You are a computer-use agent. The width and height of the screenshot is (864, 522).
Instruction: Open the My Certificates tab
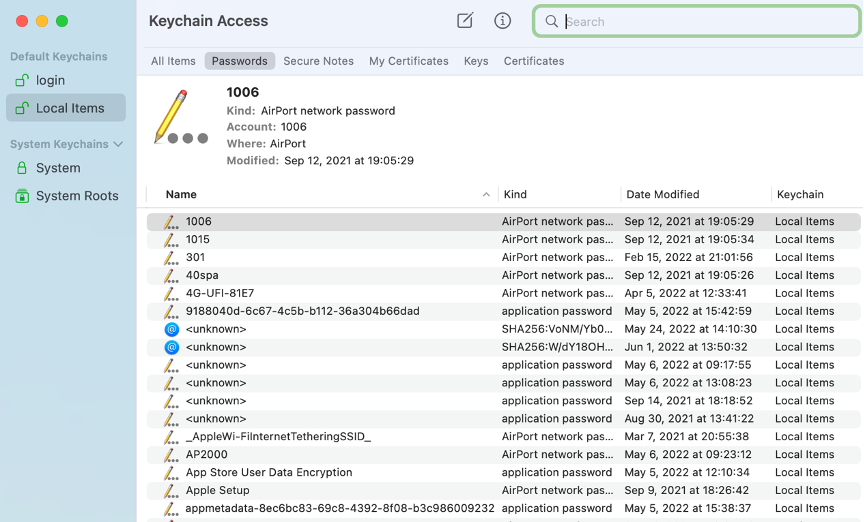408,61
